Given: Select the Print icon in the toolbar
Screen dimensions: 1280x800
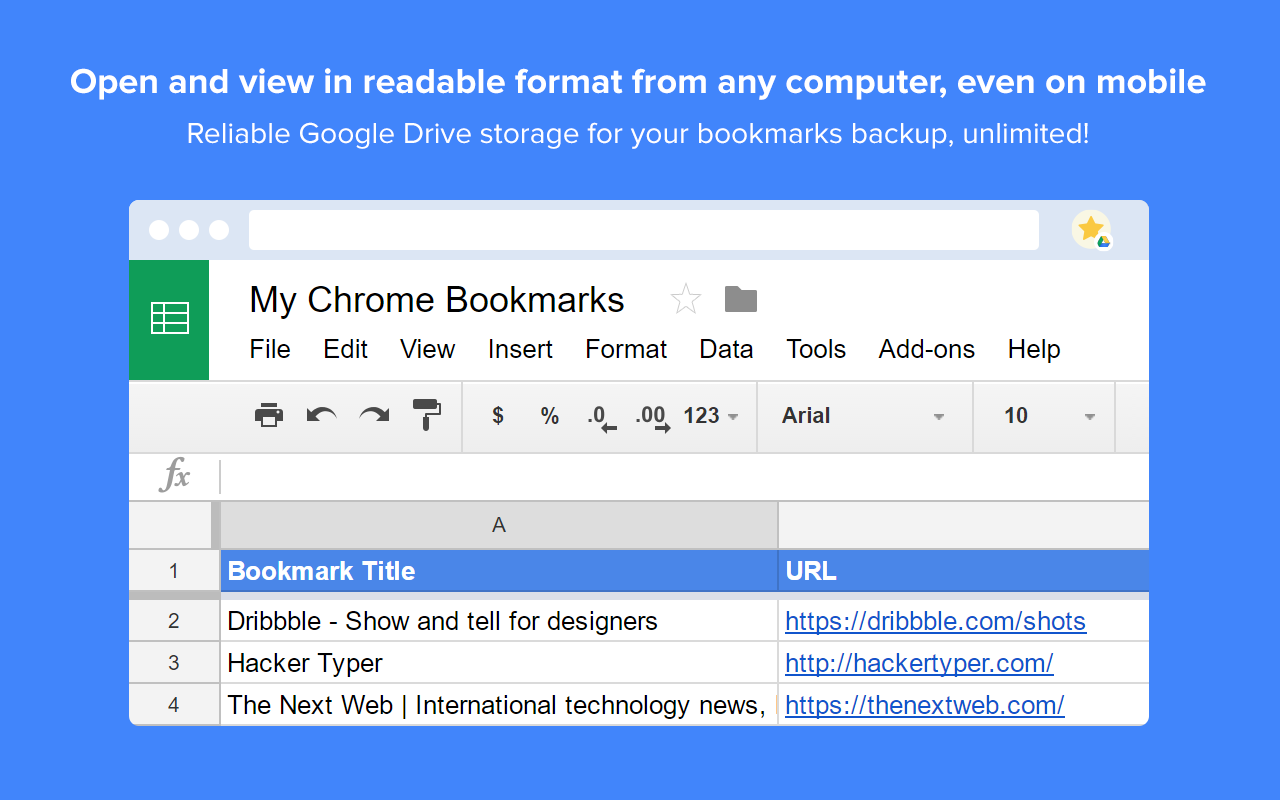Looking at the screenshot, I should 268,415.
